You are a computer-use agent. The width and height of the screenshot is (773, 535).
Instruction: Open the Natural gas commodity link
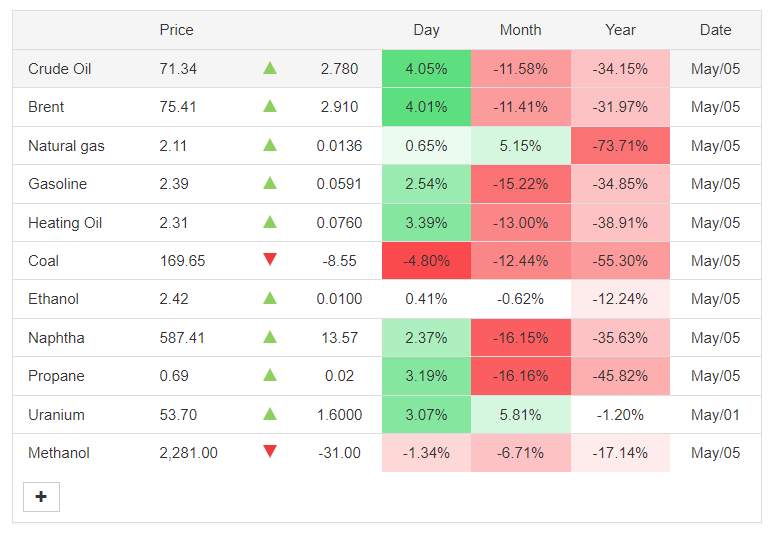click(x=66, y=146)
